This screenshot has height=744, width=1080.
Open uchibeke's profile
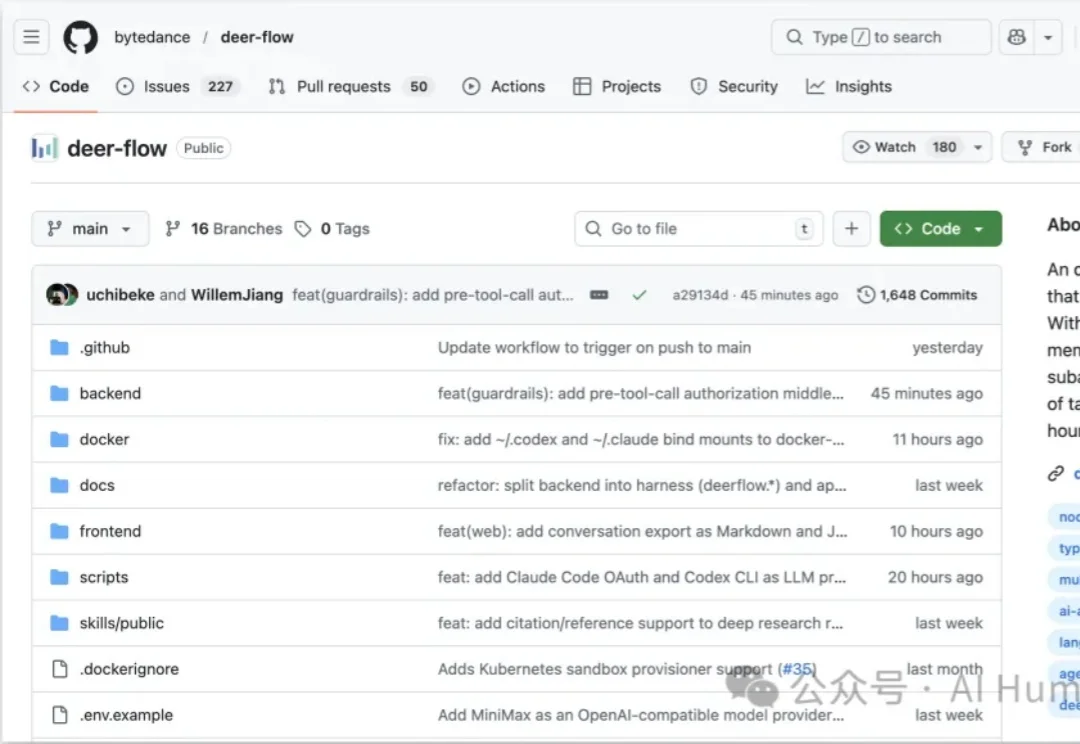click(x=120, y=295)
